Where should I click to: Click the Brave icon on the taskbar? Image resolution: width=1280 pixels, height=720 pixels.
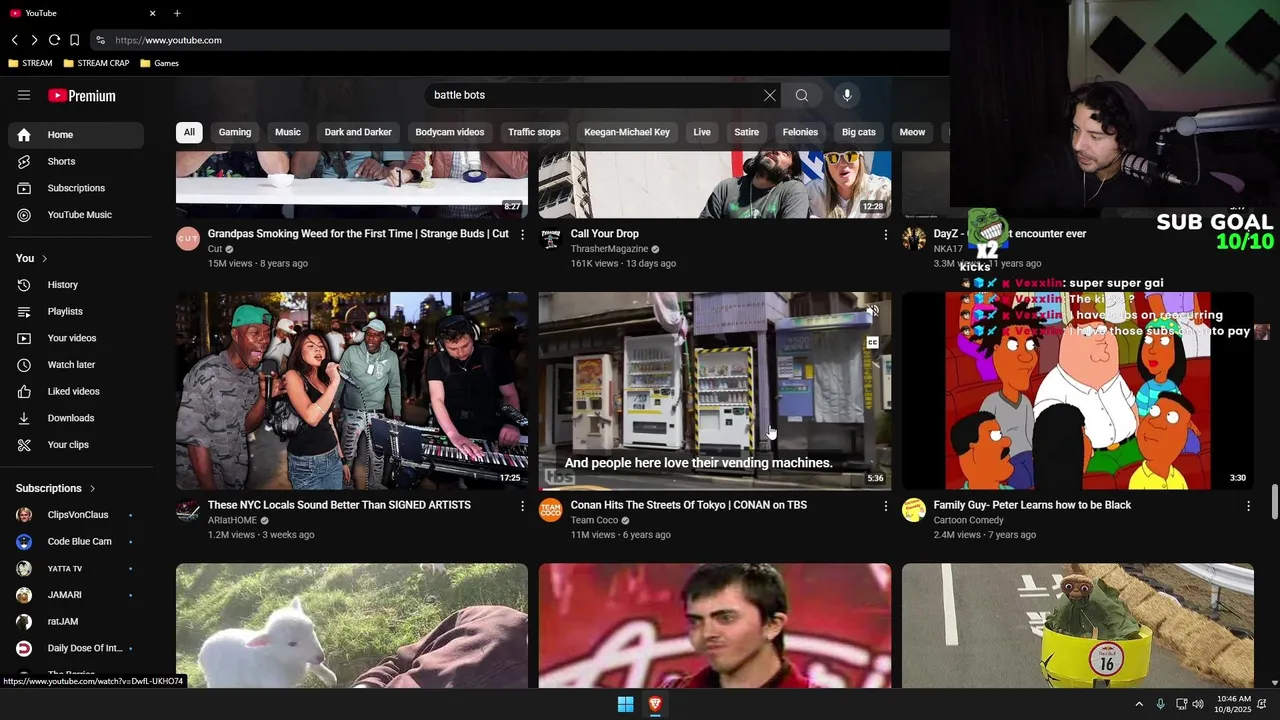655,704
